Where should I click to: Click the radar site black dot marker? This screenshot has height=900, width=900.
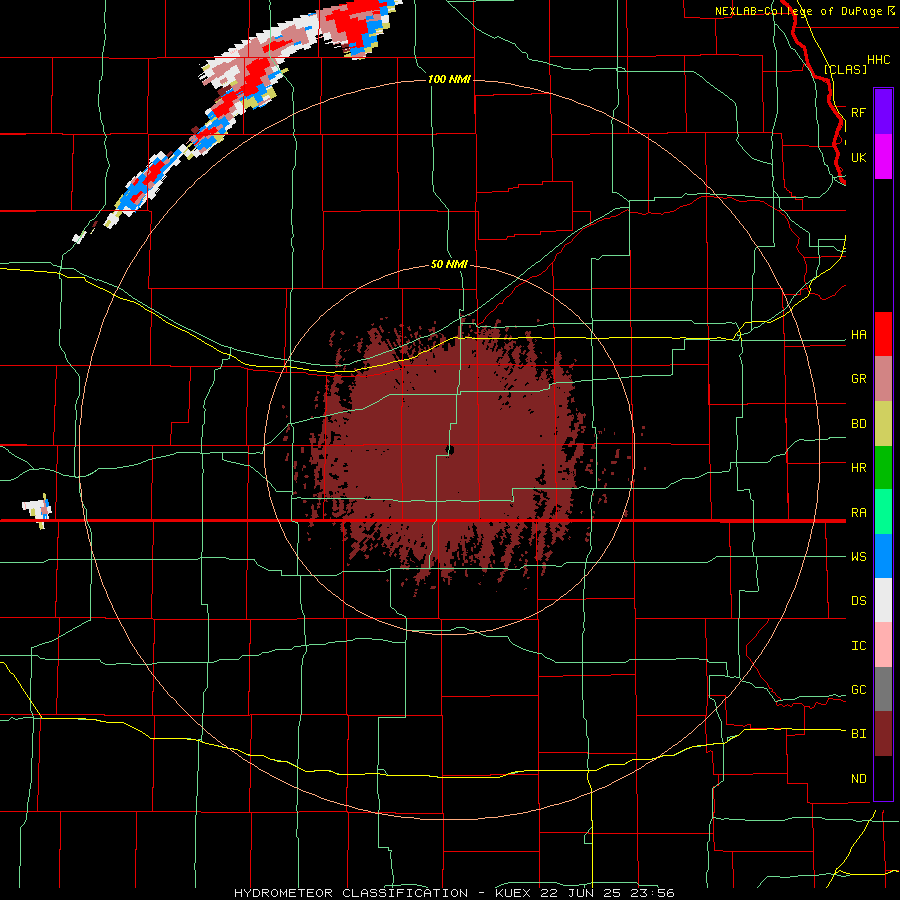pyautogui.click(x=450, y=450)
